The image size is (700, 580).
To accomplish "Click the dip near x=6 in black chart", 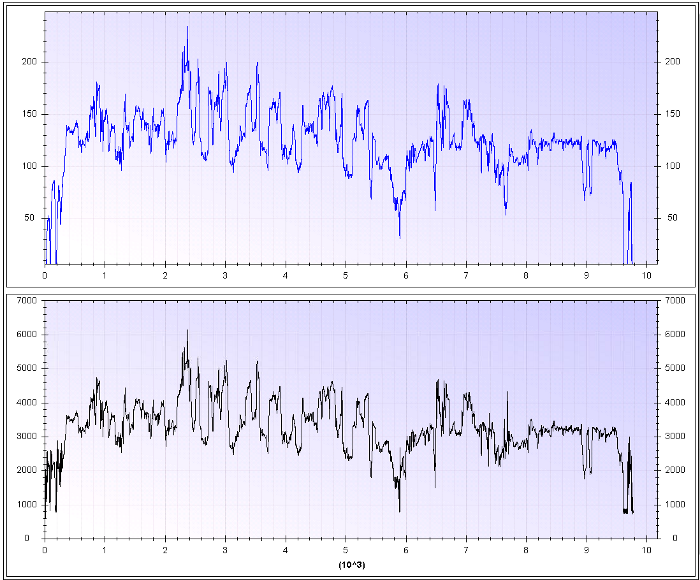I will click(x=400, y=511).
